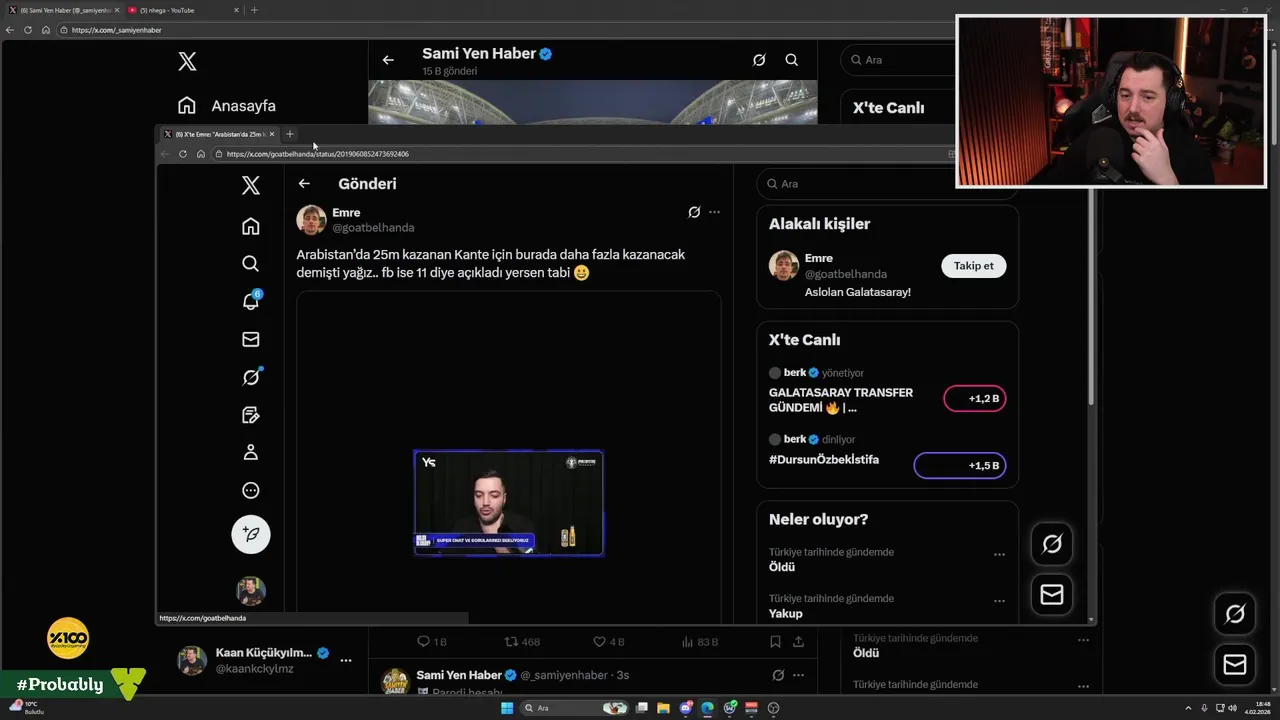Screen dimensions: 1280x720
Task: Open Grok icon in front window sidebar
Action: pyautogui.click(x=251, y=377)
